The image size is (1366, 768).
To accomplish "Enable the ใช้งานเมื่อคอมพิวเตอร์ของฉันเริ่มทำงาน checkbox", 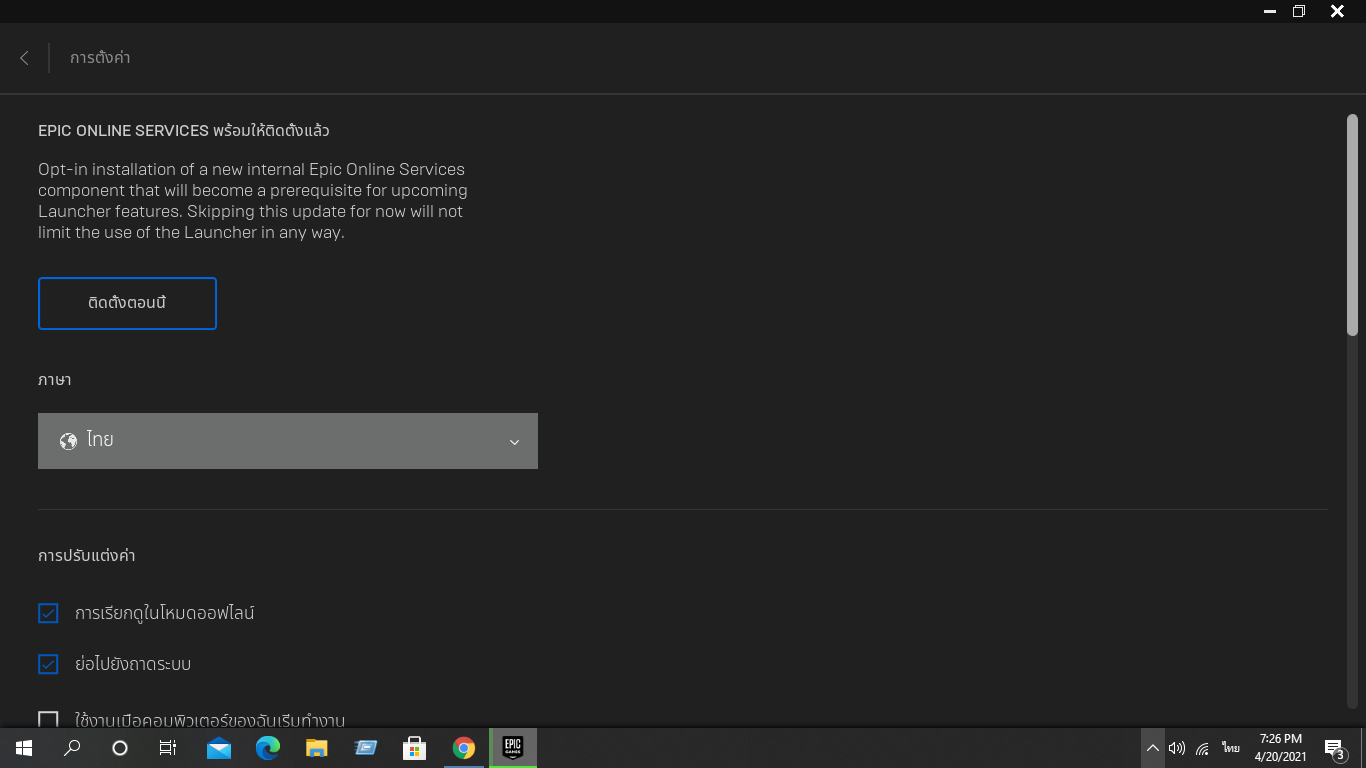I will [48, 720].
